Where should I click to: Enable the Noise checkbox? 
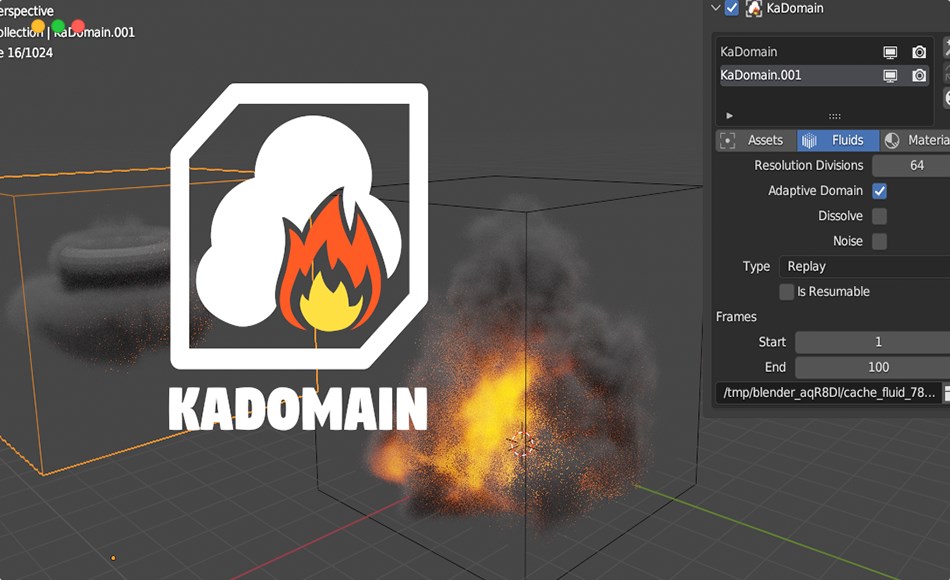click(x=879, y=241)
